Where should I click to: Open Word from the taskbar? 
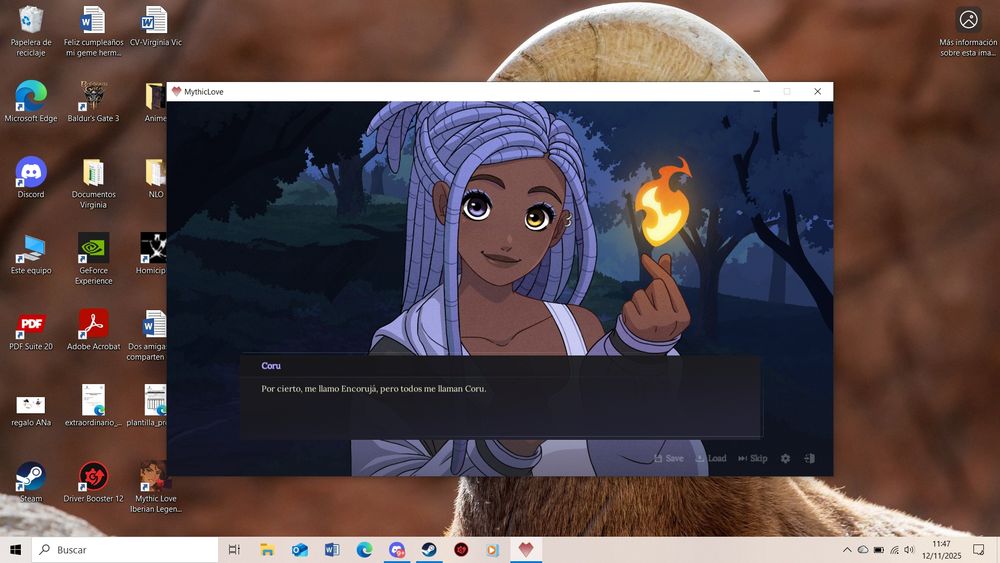pyautogui.click(x=332, y=550)
